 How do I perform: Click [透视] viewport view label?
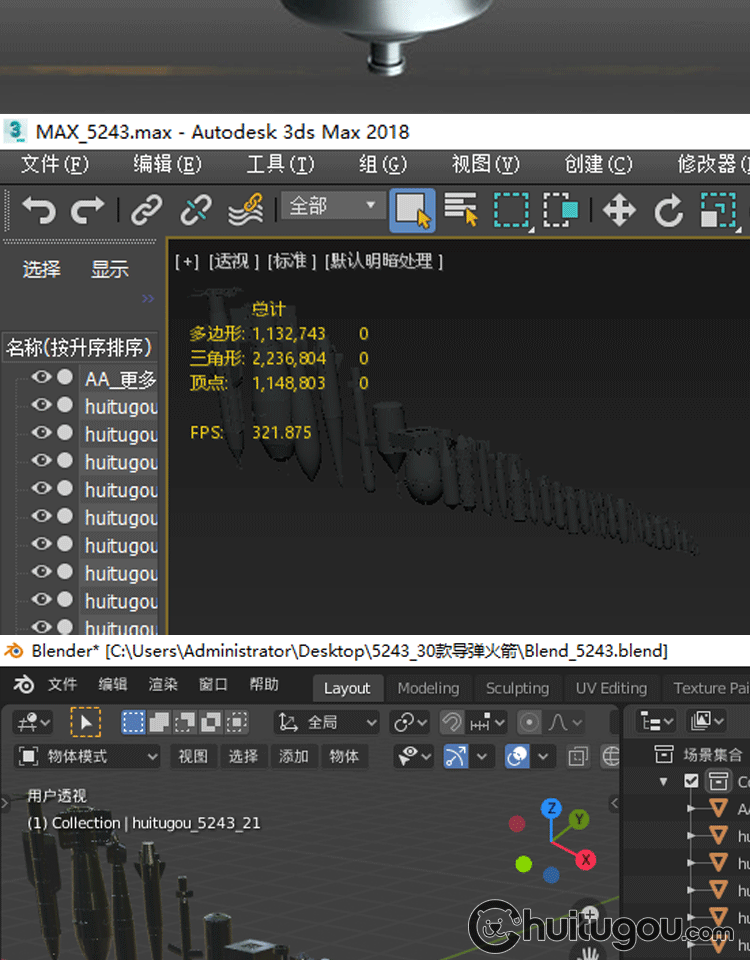click(233, 261)
